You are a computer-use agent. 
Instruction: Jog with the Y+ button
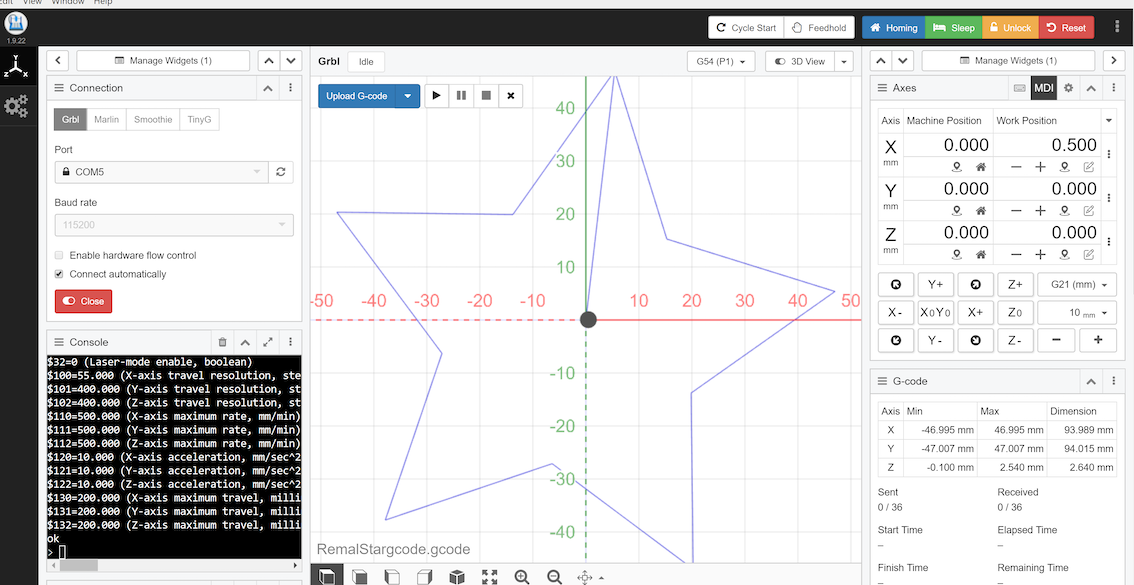(935, 285)
